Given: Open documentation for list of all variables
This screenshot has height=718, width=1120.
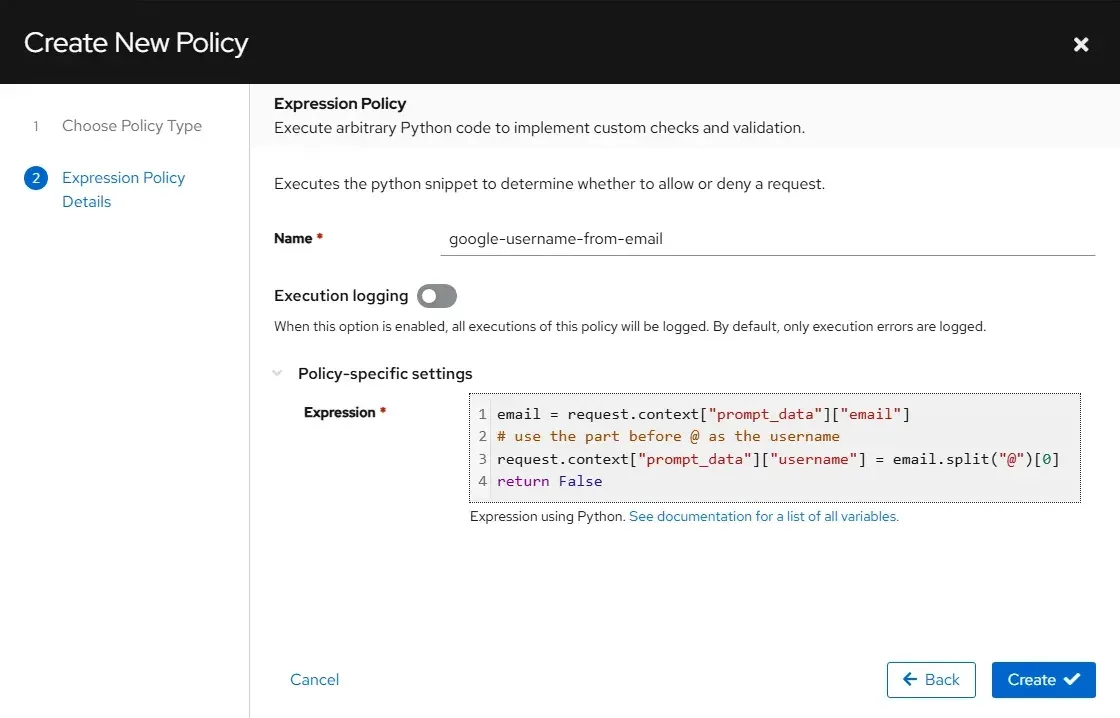Looking at the screenshot, I should (764, 517).
